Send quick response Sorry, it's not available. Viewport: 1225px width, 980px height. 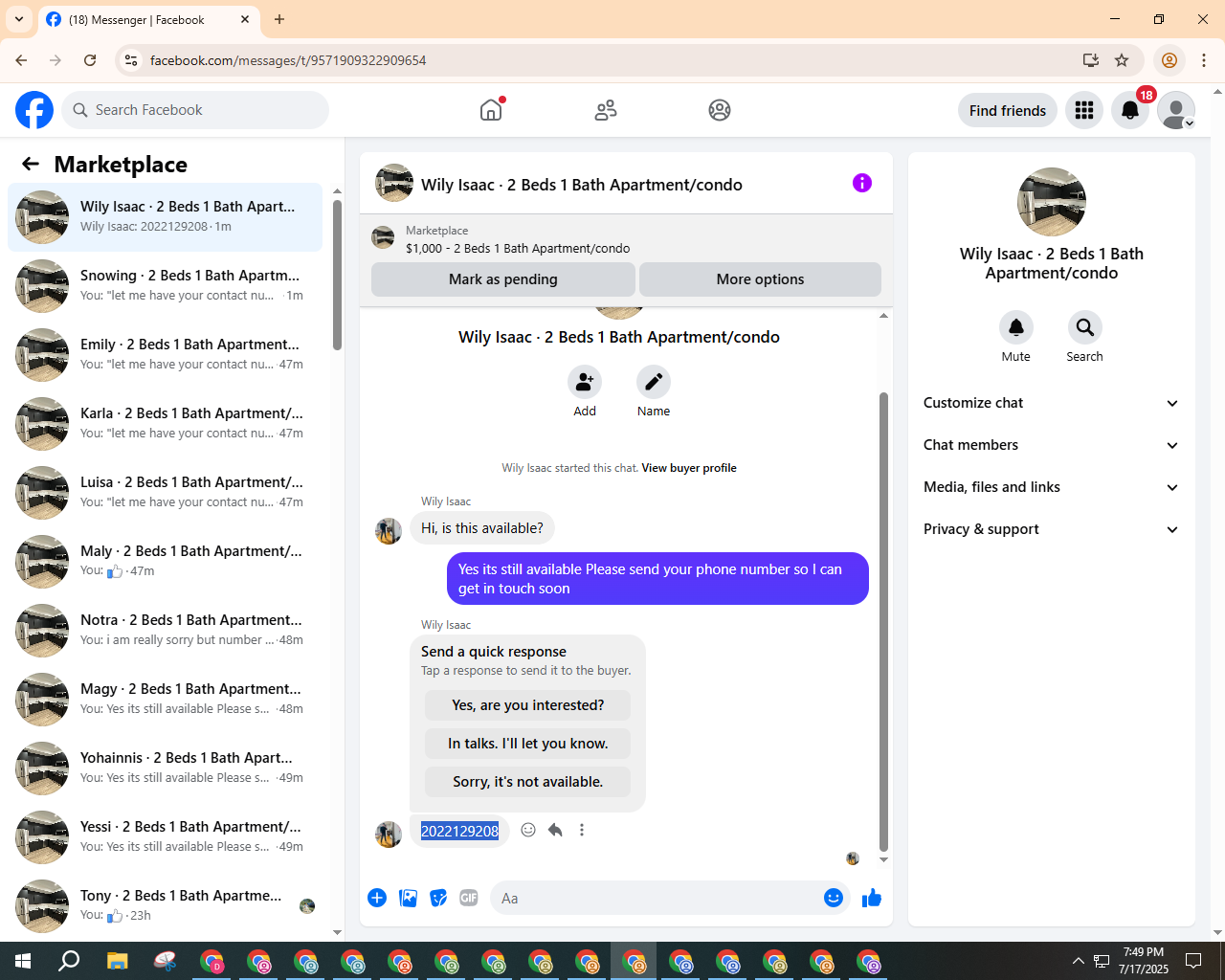(528, 782)
